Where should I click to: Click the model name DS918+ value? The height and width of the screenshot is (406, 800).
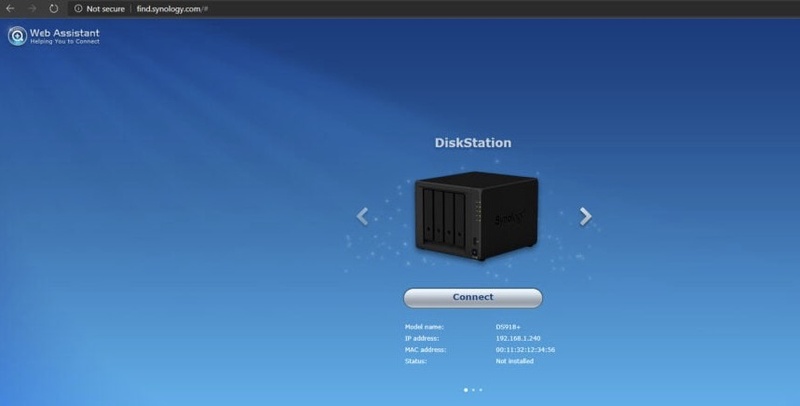pyautogui.click(x=508, y=327)
